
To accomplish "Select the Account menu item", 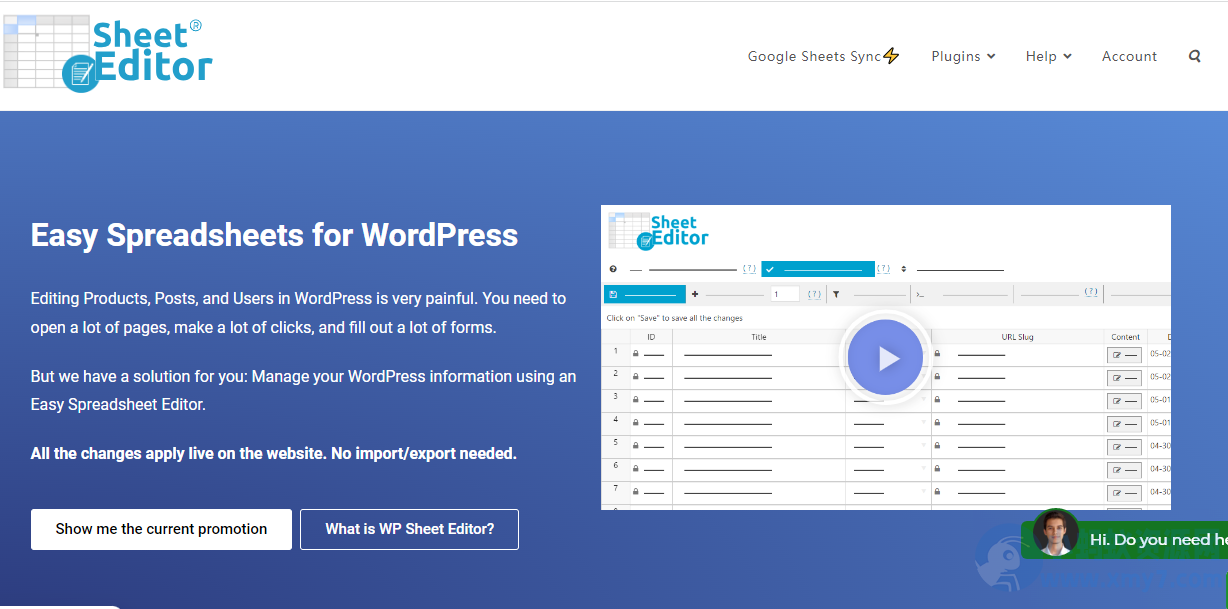I will (x=1129, y=56).
